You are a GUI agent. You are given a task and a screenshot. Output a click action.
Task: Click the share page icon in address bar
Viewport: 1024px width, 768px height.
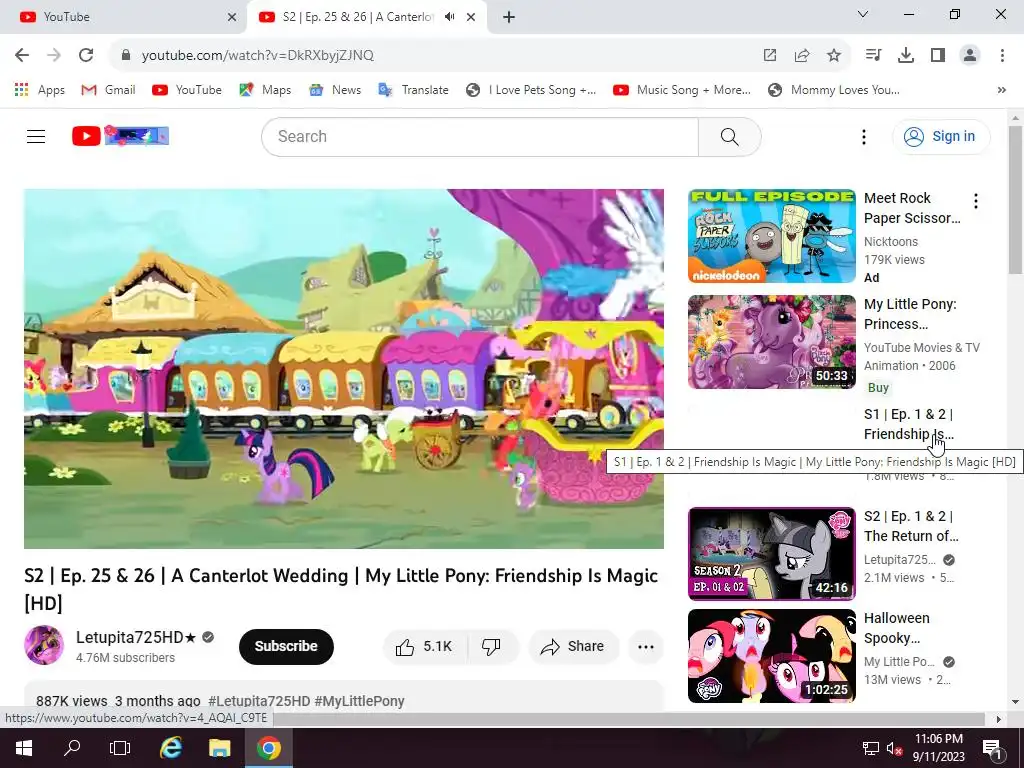(x=802, y=56)
